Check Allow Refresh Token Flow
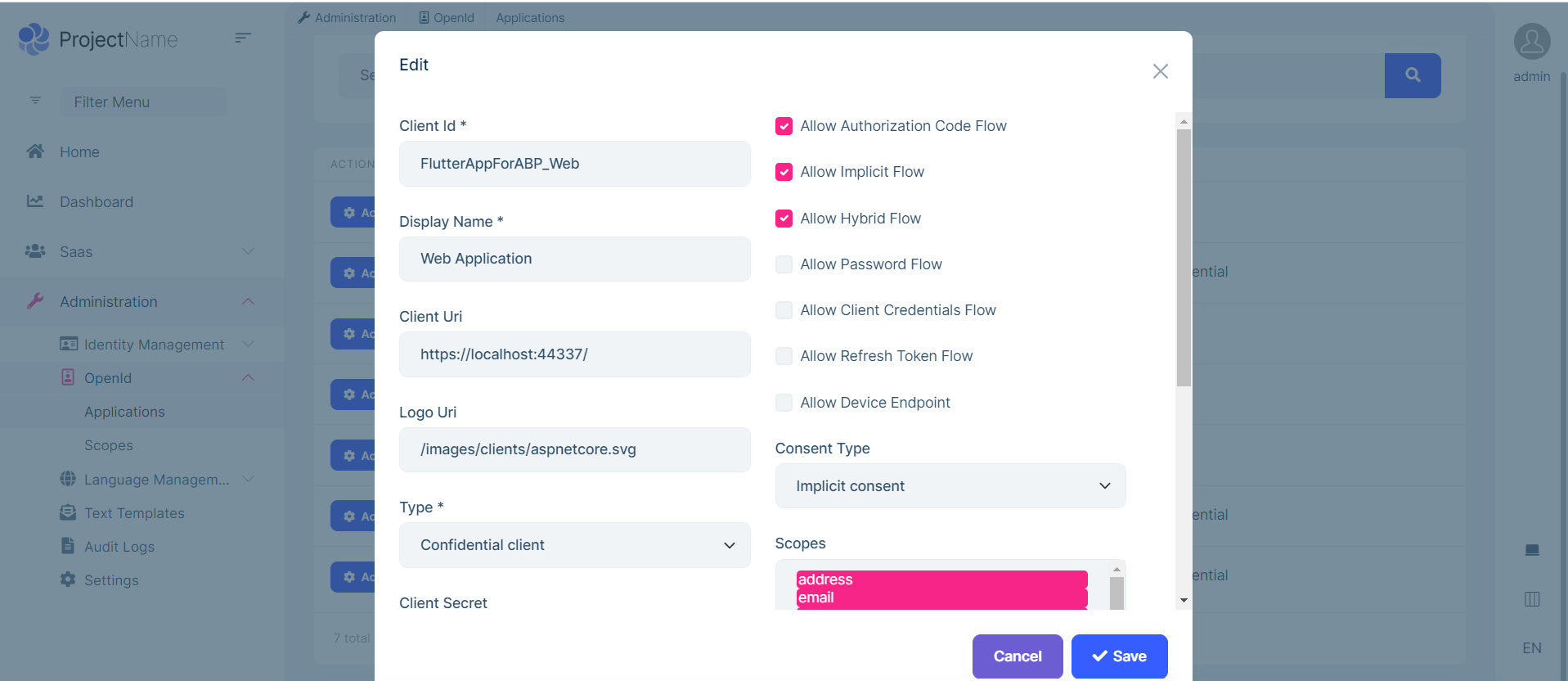This screenshot has height=681, width=1568. point(784,356)
